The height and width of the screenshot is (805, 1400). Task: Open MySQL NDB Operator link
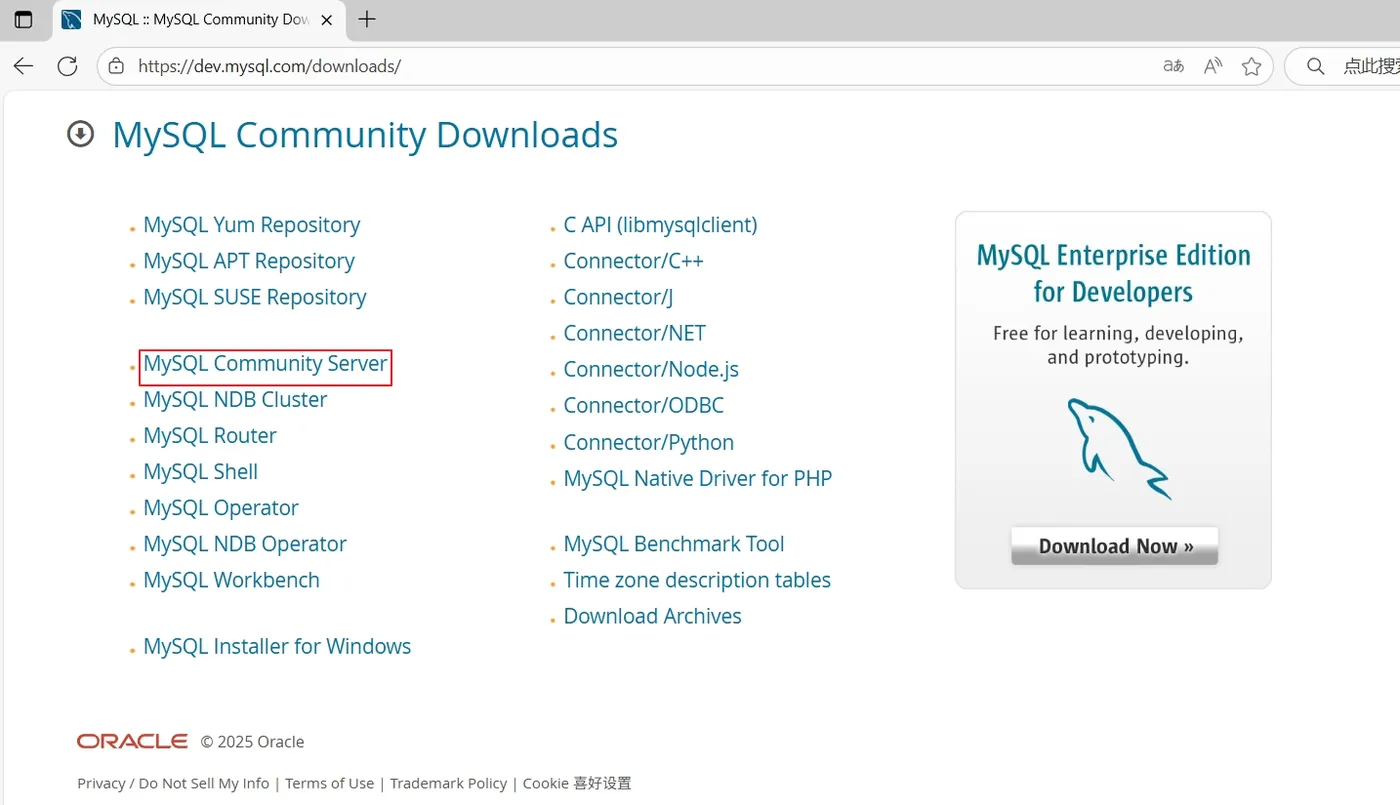pos(245,544)
